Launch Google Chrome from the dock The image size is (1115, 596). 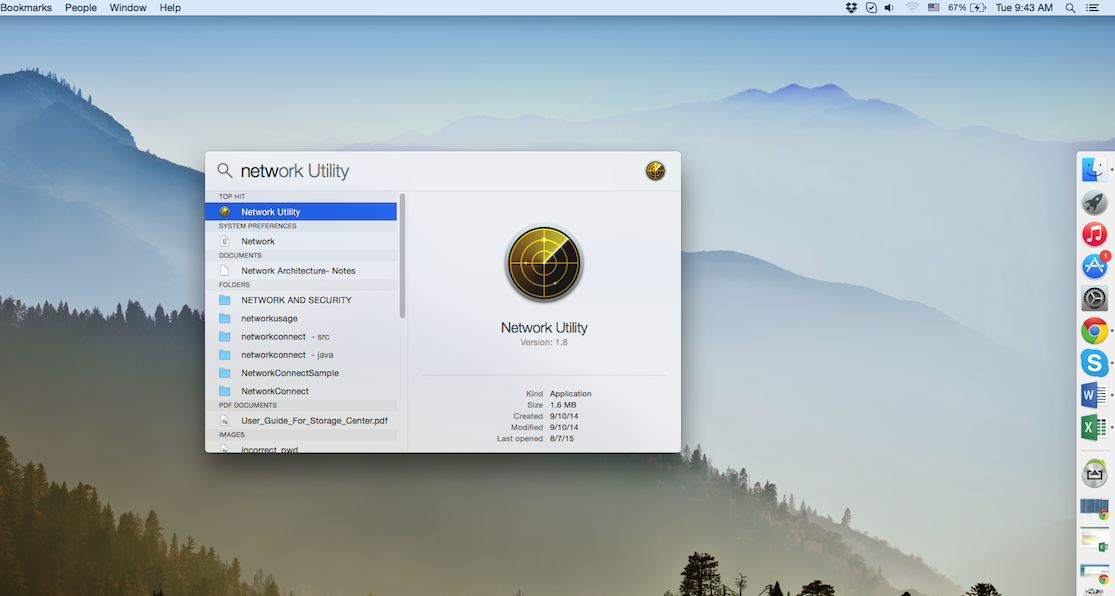[x=1094, y=331]
